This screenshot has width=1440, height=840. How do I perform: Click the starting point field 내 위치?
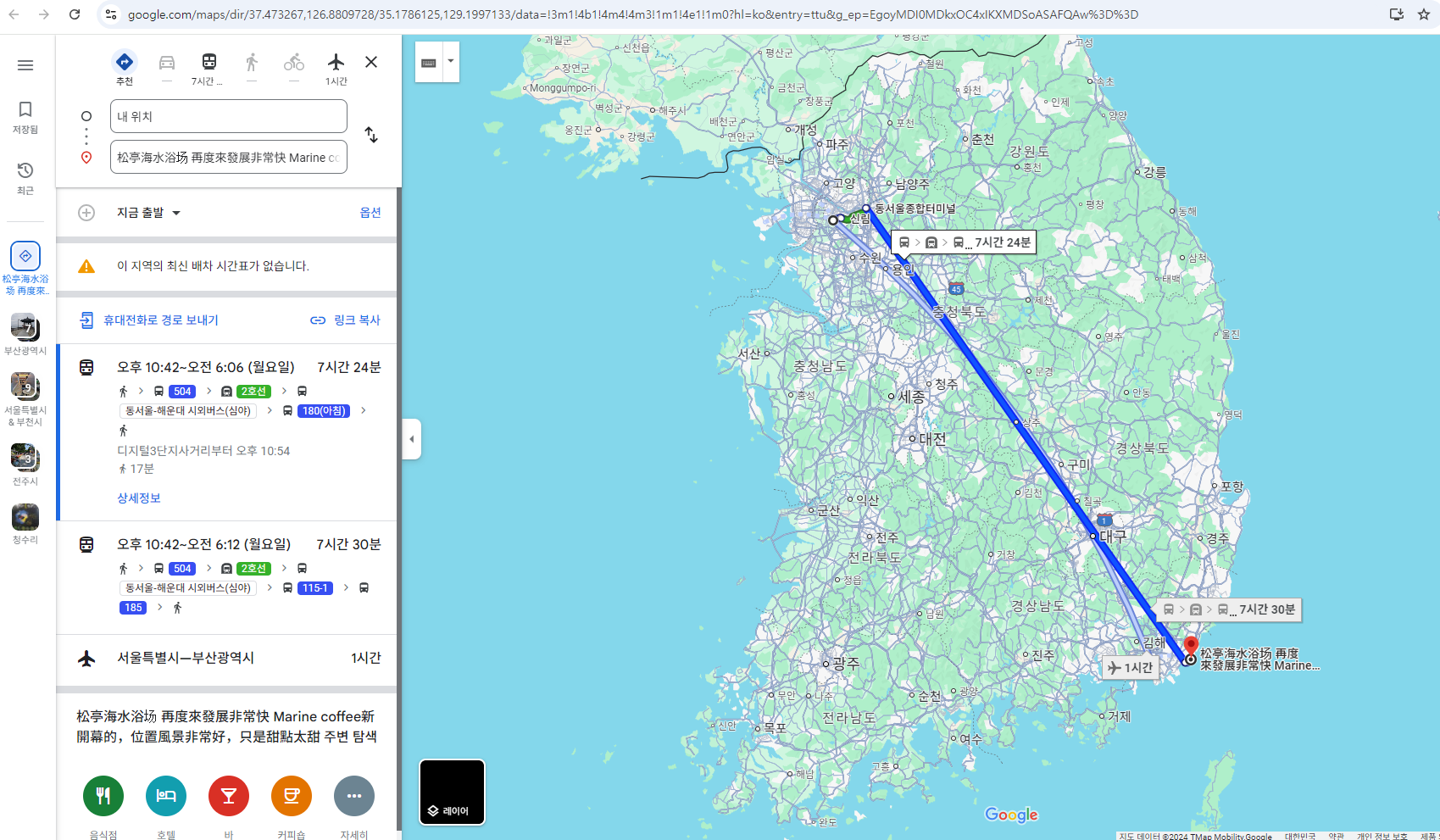tap(229, 116)
